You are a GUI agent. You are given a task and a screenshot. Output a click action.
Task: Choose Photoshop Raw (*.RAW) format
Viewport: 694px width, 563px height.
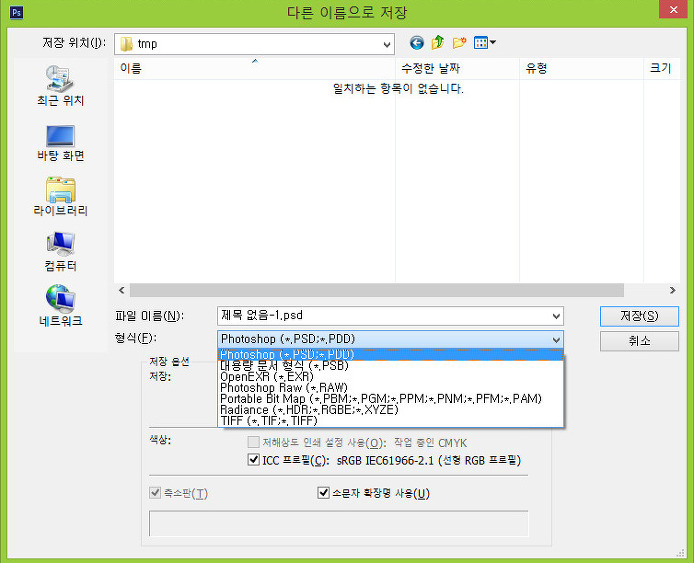[x=390, y=388]
